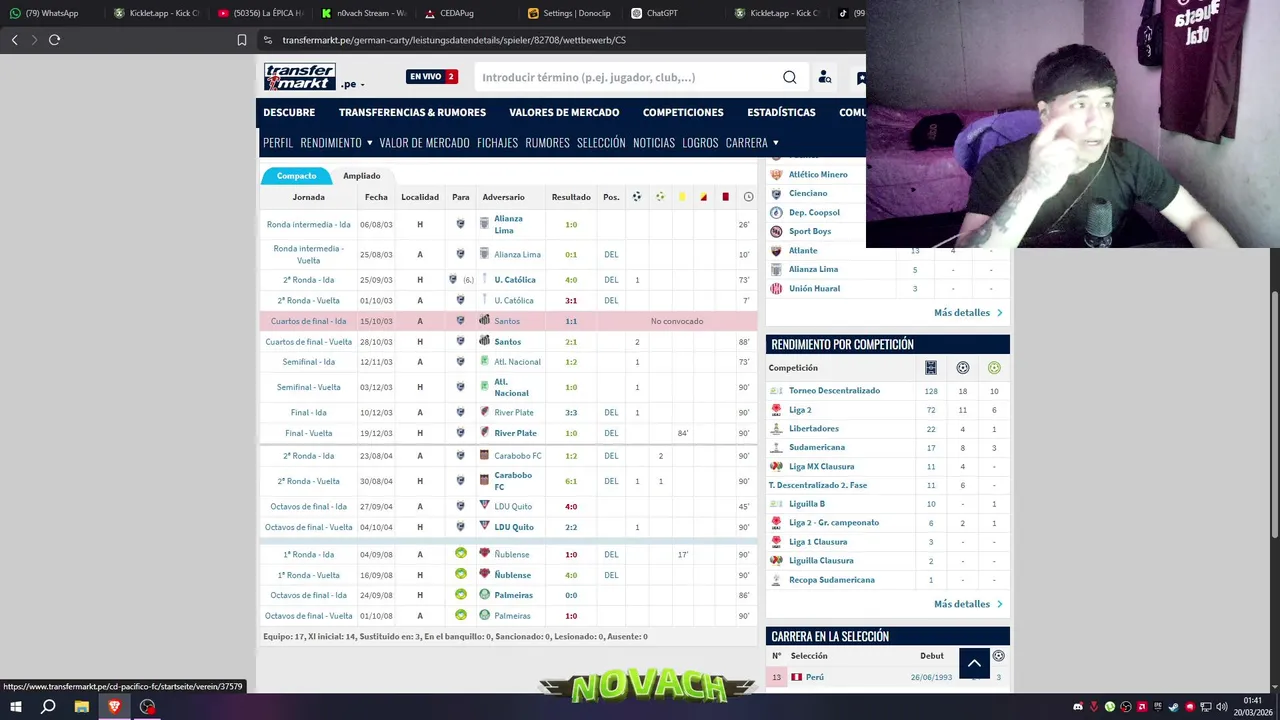Click Cuartos de final - Ida link
The width and height of the screenshot is (1280, 720).
coord(308,321)
